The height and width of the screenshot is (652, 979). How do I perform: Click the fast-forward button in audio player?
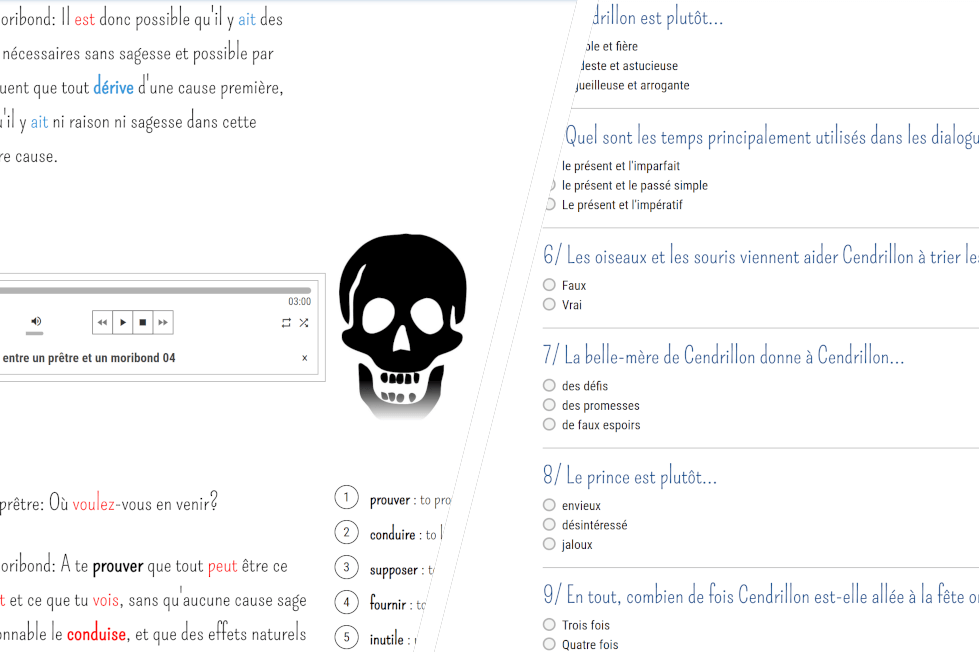coord(163,322)
